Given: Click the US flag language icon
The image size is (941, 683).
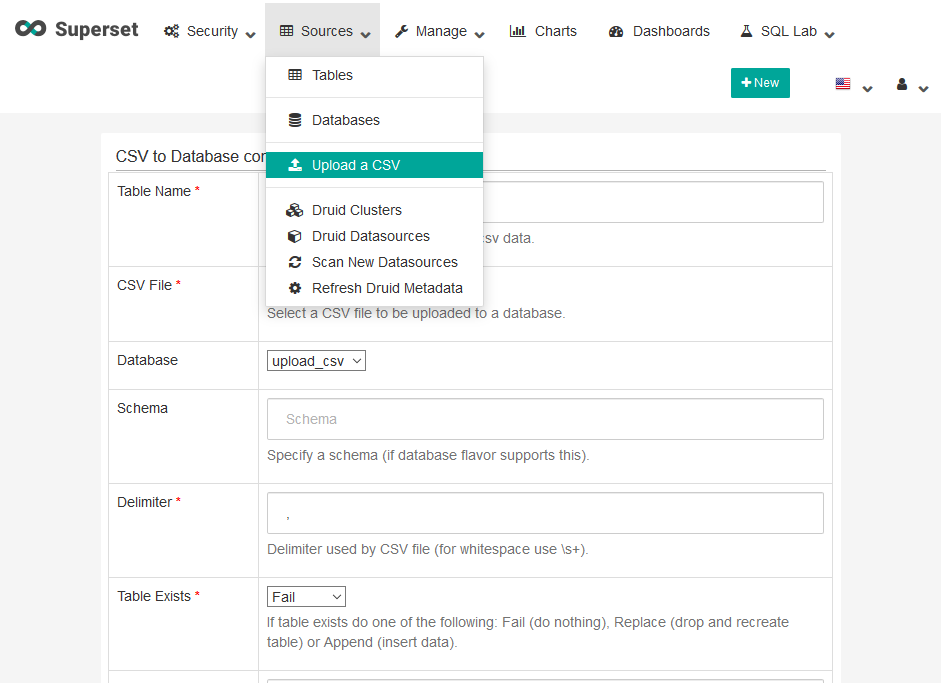Looking at the screenshot, I should pyautogui.click(x=843, y=84).
